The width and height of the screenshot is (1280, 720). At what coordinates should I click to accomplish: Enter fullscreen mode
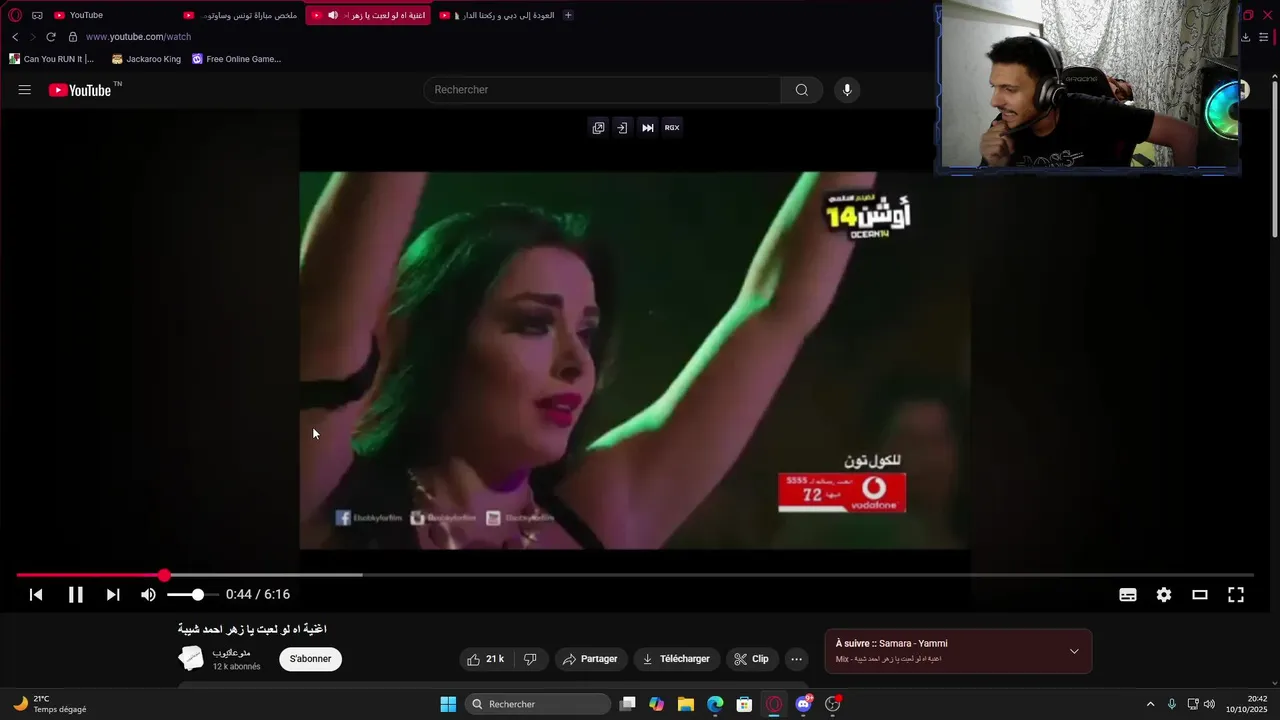point(1236,595)
